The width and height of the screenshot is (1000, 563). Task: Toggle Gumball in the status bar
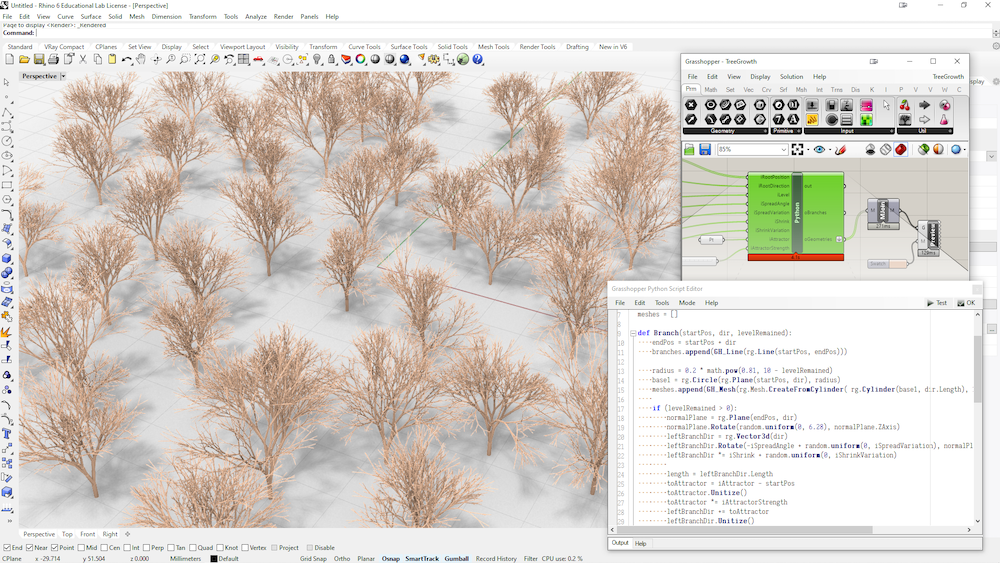(x=457, y=559)
